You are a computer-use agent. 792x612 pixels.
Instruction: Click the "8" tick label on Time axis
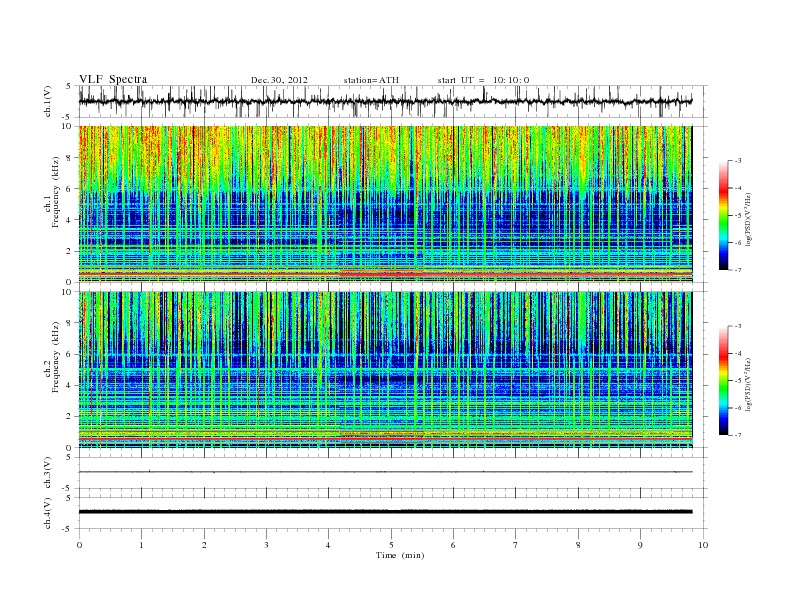click(578, 545)
